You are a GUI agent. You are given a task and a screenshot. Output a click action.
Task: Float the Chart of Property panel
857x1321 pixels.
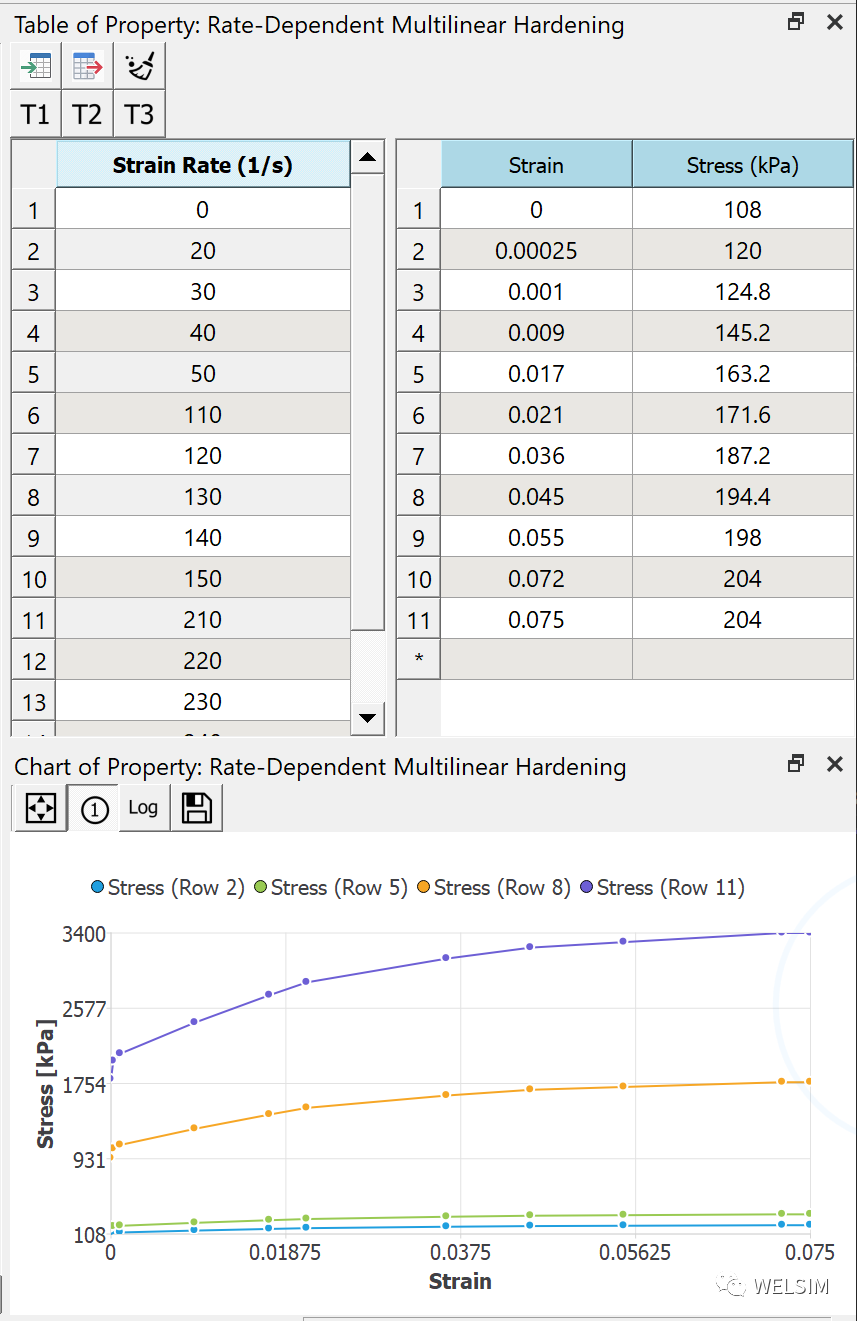tap(796, 764)
